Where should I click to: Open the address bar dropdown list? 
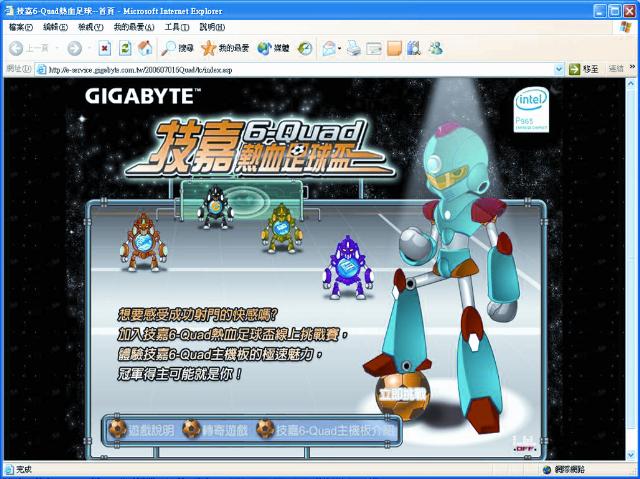559,70
